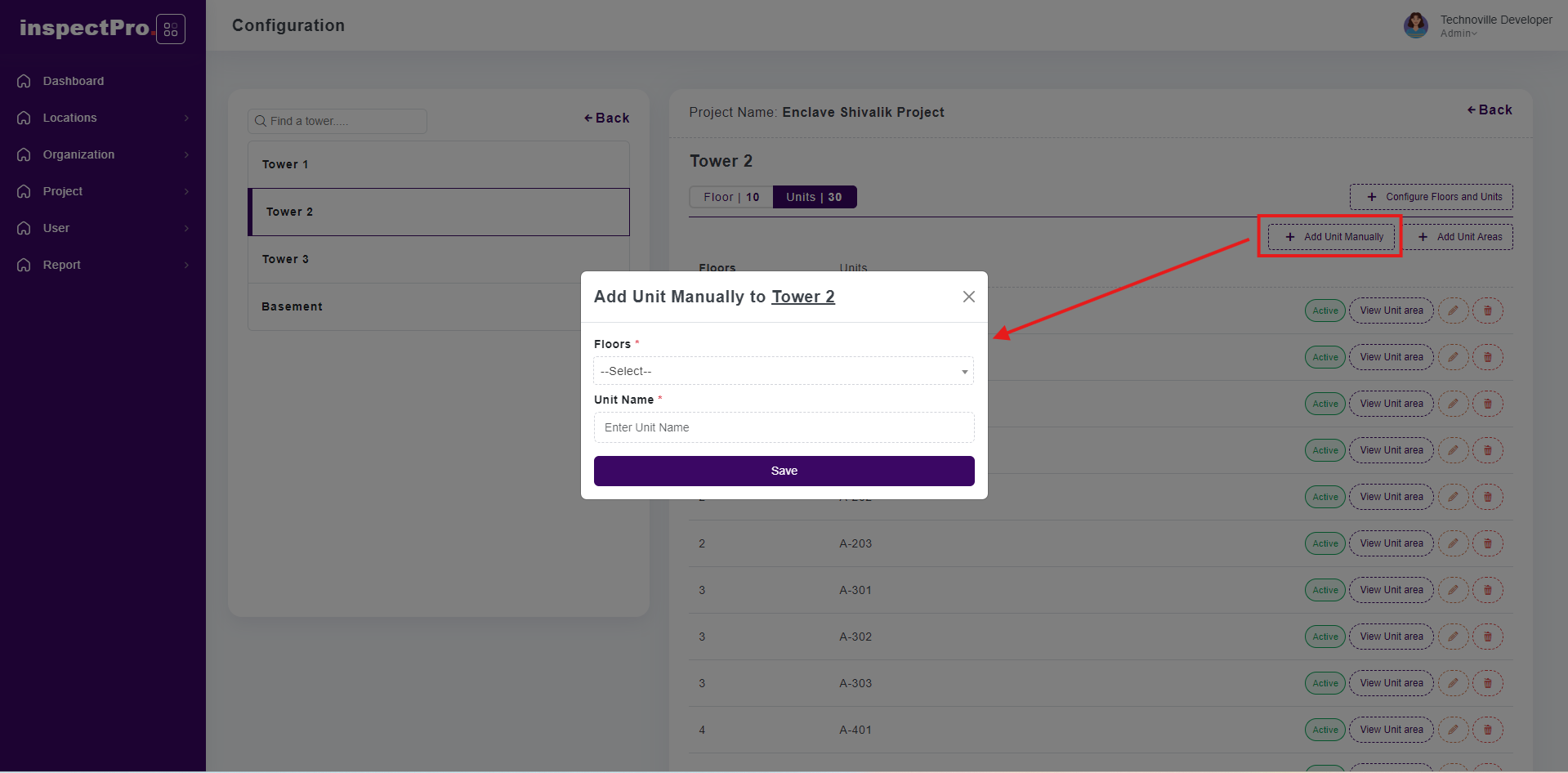Image resolution: width=1568 pixels, height=773 pixels.
Task: Click the delete trash icon for unit A-301
Action: (x=1487, y=590)
